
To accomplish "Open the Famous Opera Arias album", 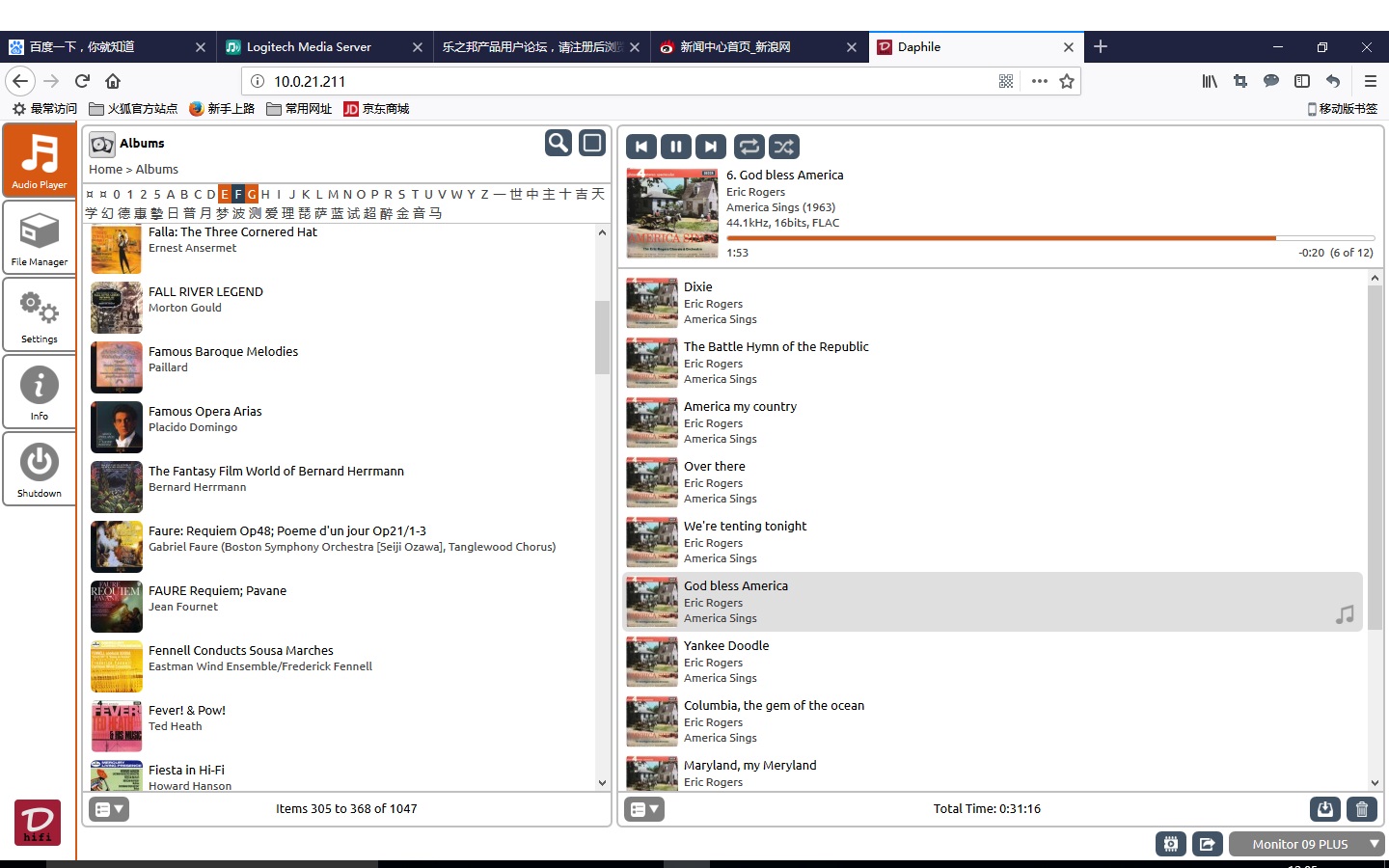I will pyautogui.click(x=205, y=411).
